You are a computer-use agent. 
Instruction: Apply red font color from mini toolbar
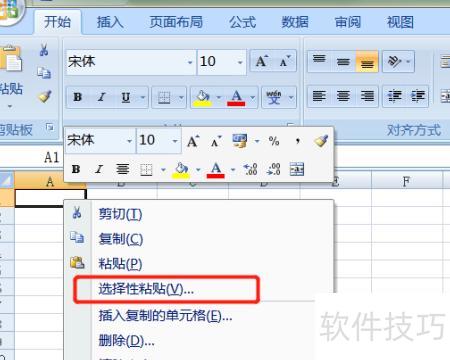click(216, 170)
